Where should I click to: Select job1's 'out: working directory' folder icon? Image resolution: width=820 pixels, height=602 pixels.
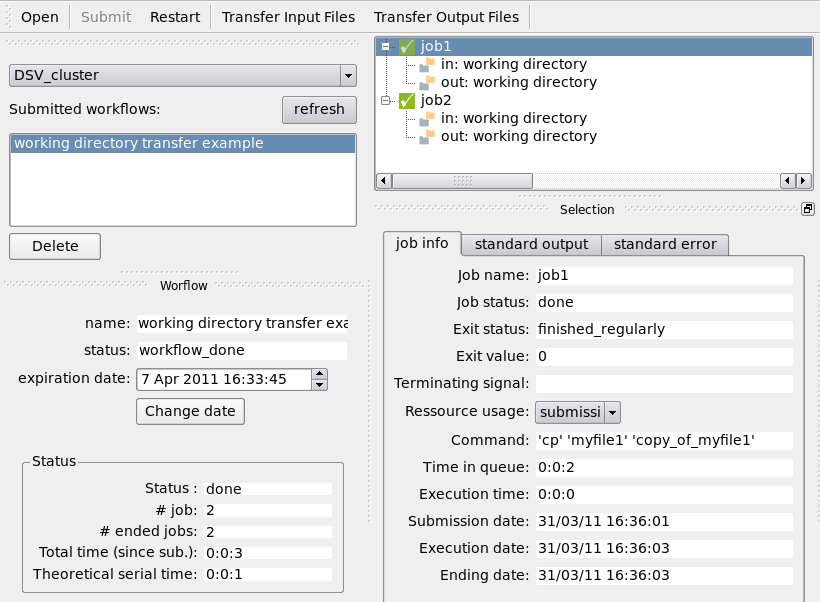coord(428,83)
